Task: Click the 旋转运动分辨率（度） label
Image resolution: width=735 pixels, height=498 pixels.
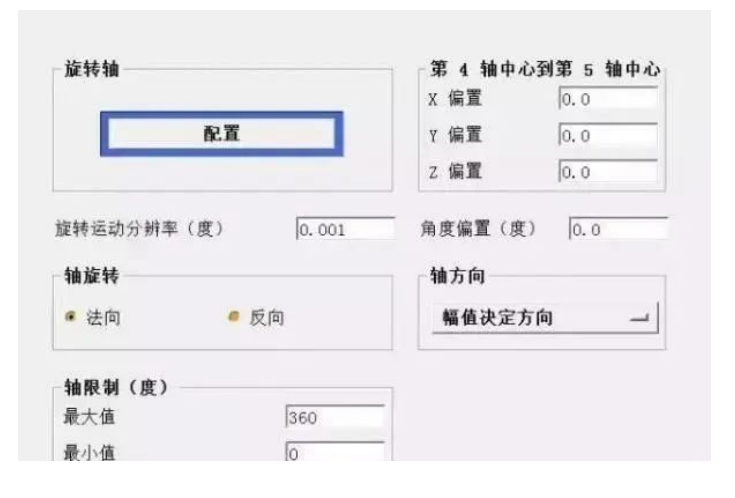Action: coord(139,229)
